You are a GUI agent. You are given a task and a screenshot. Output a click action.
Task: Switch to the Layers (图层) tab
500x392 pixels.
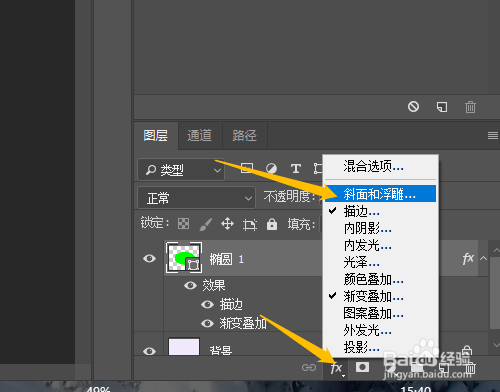click(156, 136)
